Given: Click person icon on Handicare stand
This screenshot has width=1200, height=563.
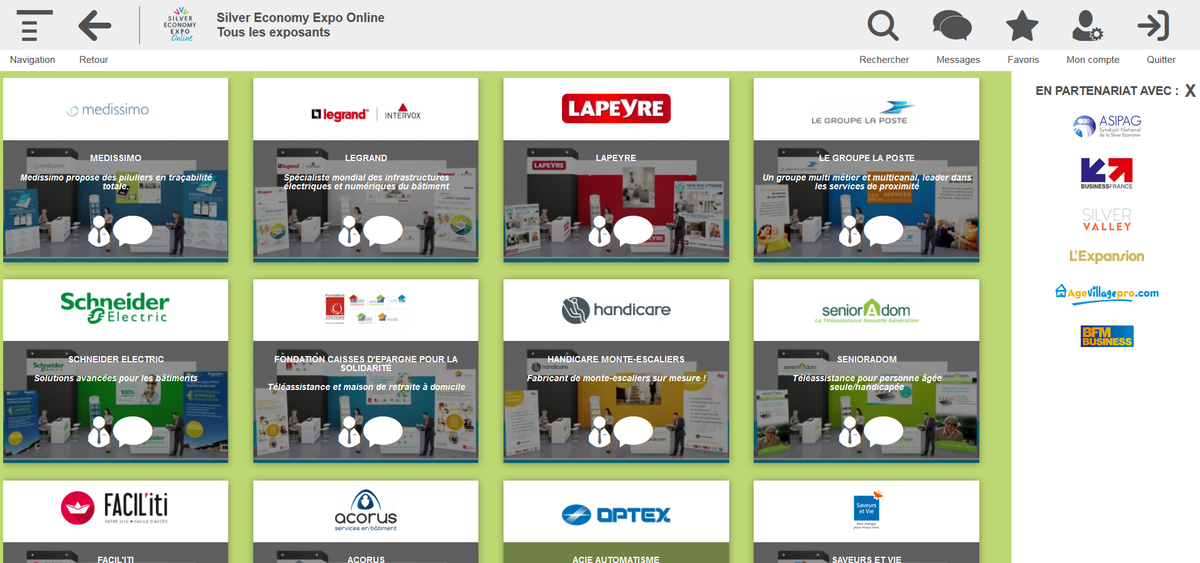Looking at the screenshot, I should (599, 432).
